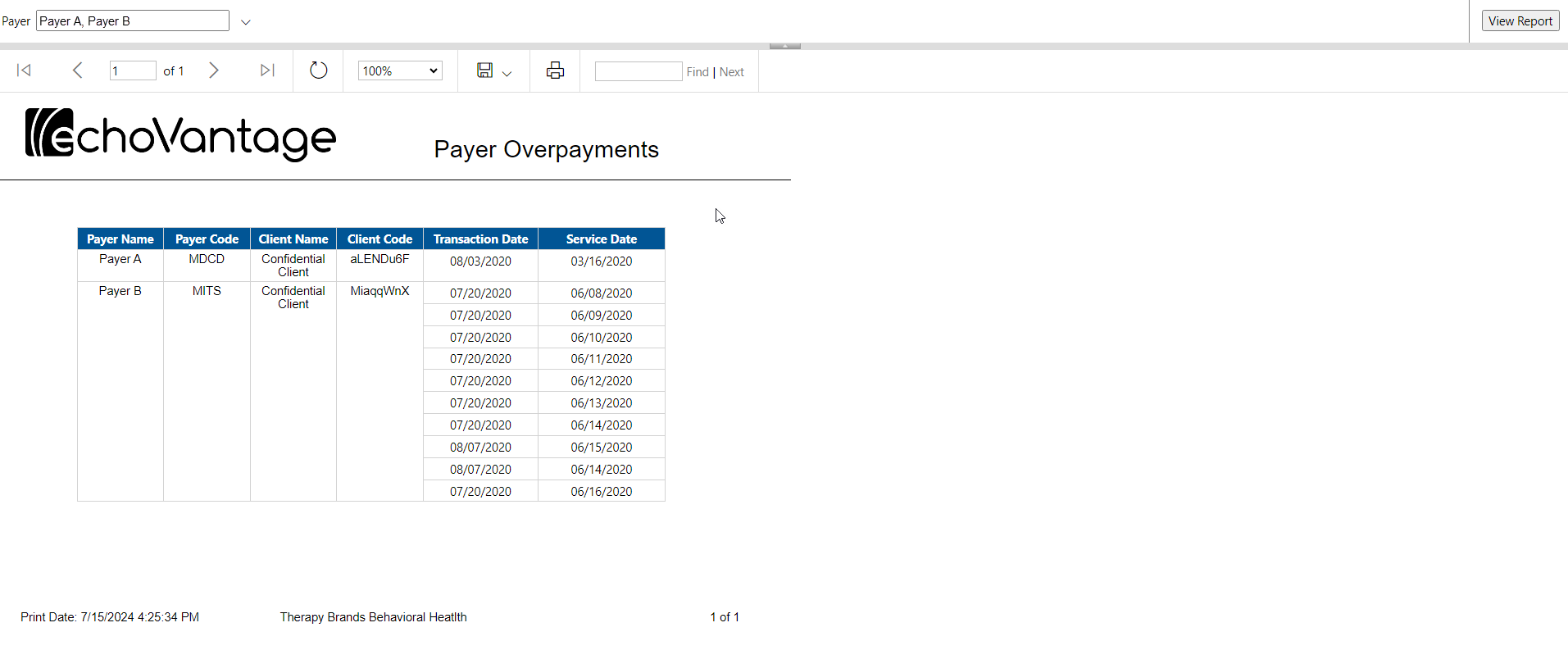The width and height of the screenshot is (1568, 650).
Task: Click the Next search link
Action: pos(732,72)
